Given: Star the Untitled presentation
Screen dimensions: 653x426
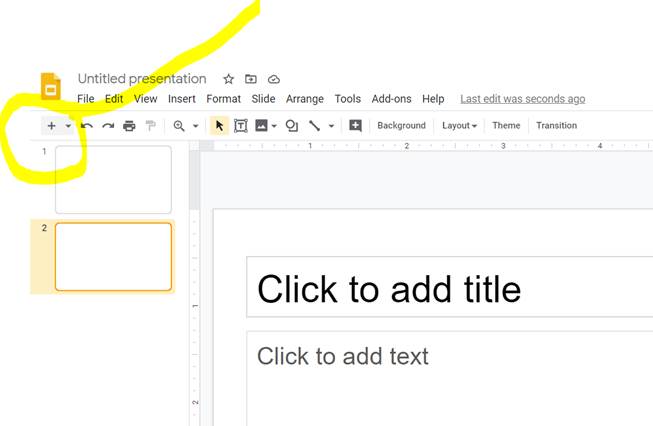Looking at the screenshot, I should (228, 79).
